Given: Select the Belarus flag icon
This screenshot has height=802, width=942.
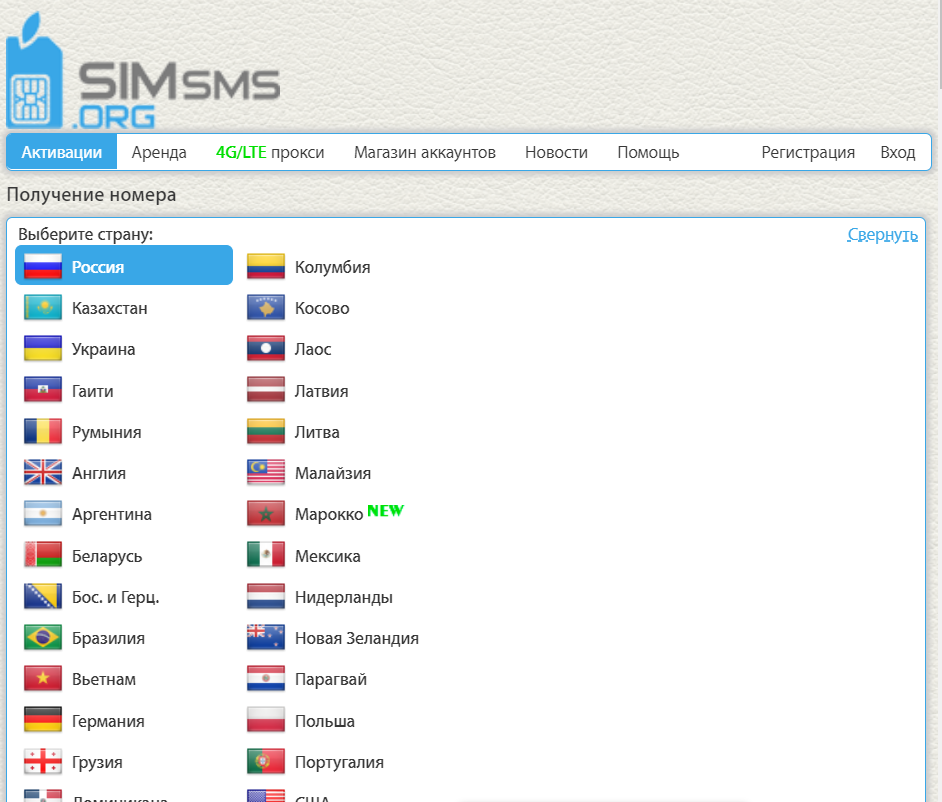Looking at the screenshot, I should (x=43, y=555).
